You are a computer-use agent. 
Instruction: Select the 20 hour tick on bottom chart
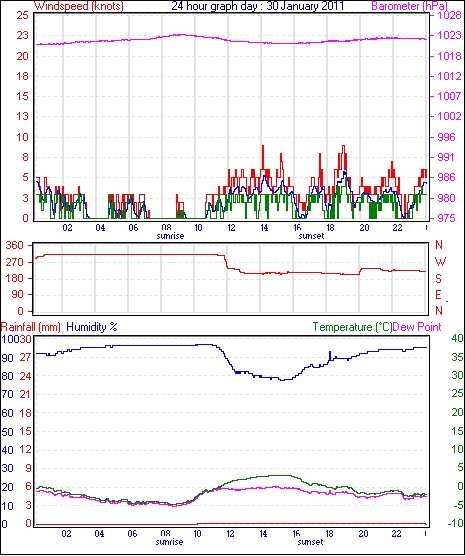pos(363,534)
